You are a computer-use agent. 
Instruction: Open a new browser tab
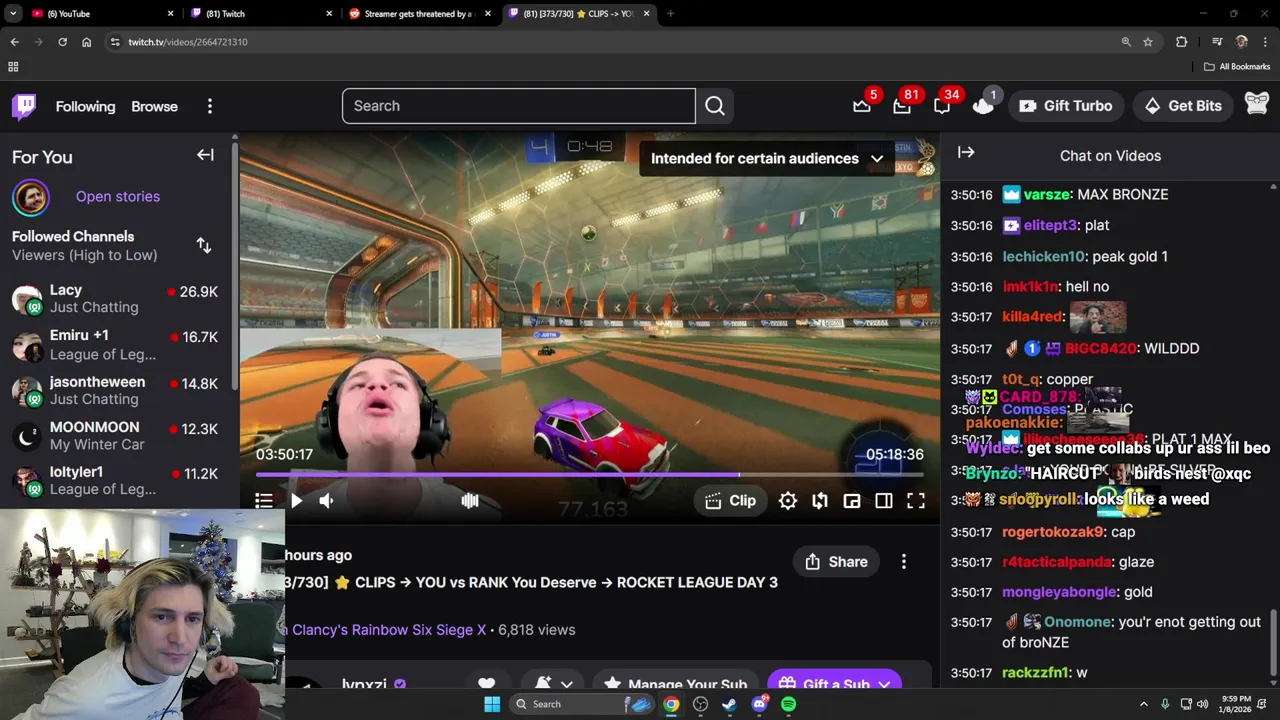pyautogui.click(x=670, y=13)
